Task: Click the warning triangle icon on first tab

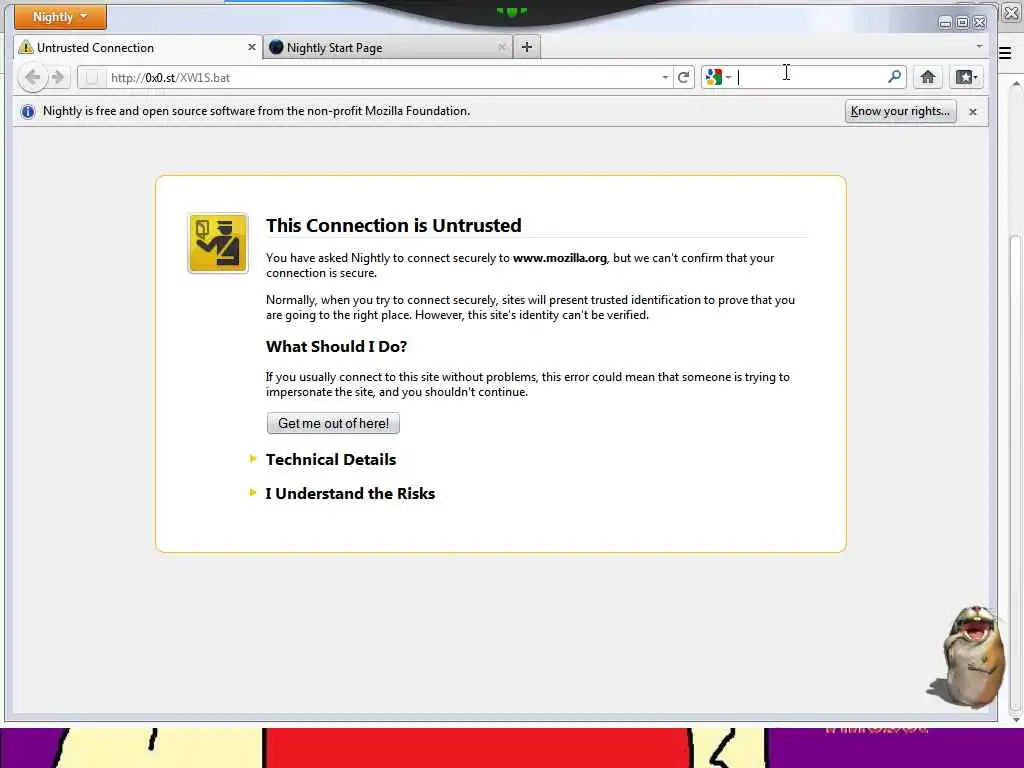Action: pyautogui.click(x=25, y=47)
